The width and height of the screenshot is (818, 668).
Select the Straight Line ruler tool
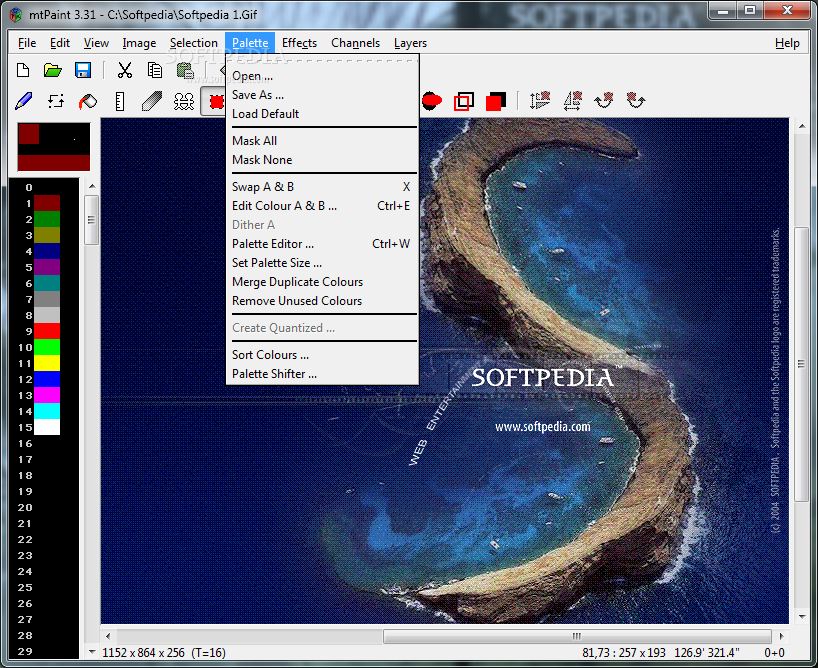[120, 101]
